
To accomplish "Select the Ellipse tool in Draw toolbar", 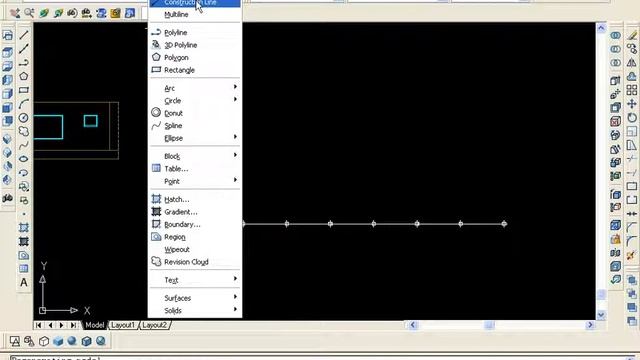I will [x=24, y=159].
